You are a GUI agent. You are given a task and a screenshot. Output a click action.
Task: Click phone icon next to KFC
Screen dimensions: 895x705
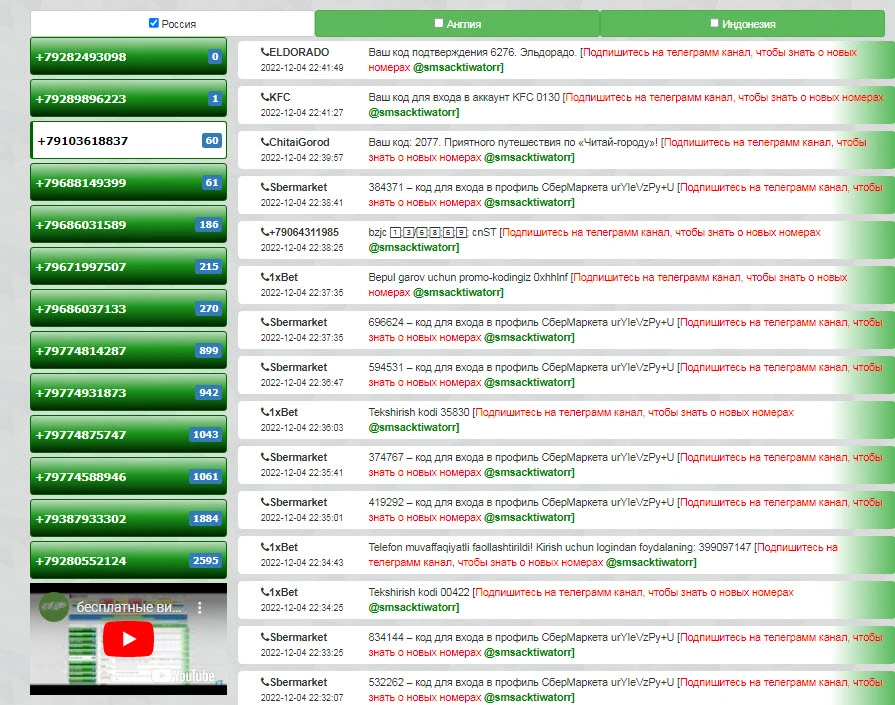tap(265, 97)
